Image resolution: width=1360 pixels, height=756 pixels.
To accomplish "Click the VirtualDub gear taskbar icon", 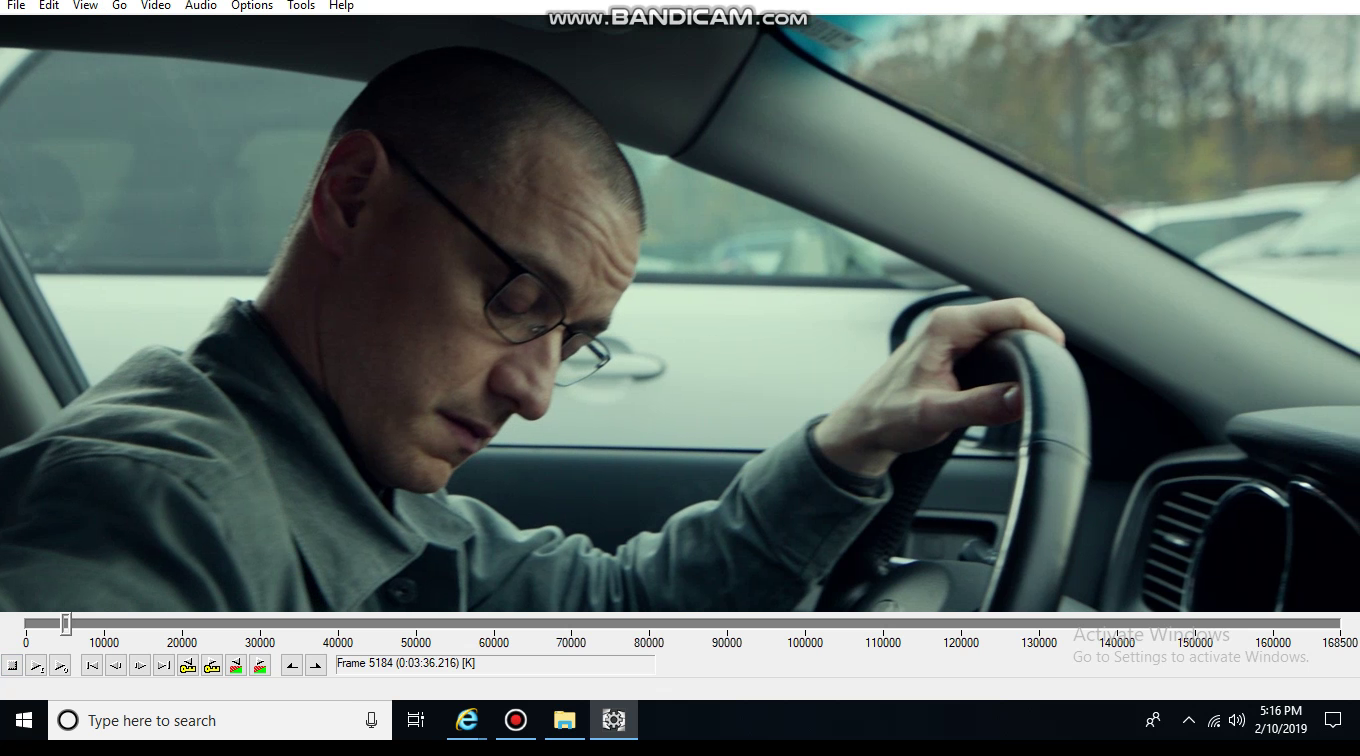I will click(x=613, y=720).
